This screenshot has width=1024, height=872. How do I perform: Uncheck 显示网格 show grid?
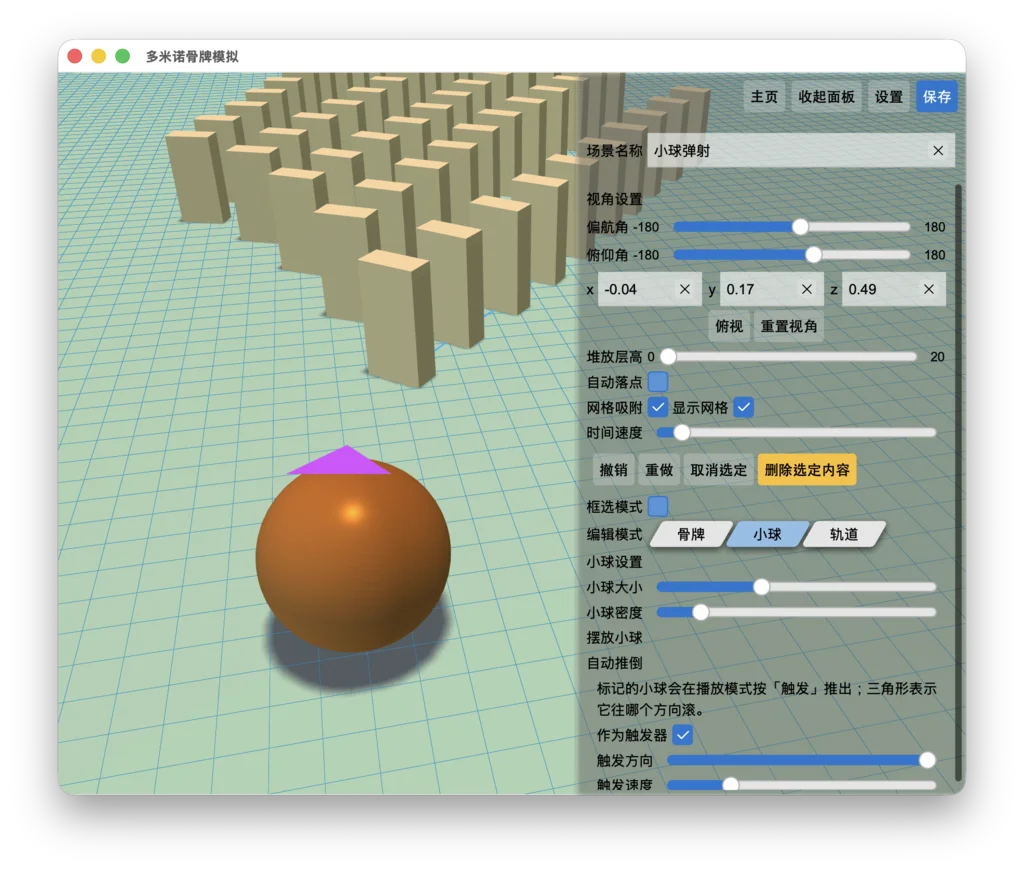[x=744, y=408]
